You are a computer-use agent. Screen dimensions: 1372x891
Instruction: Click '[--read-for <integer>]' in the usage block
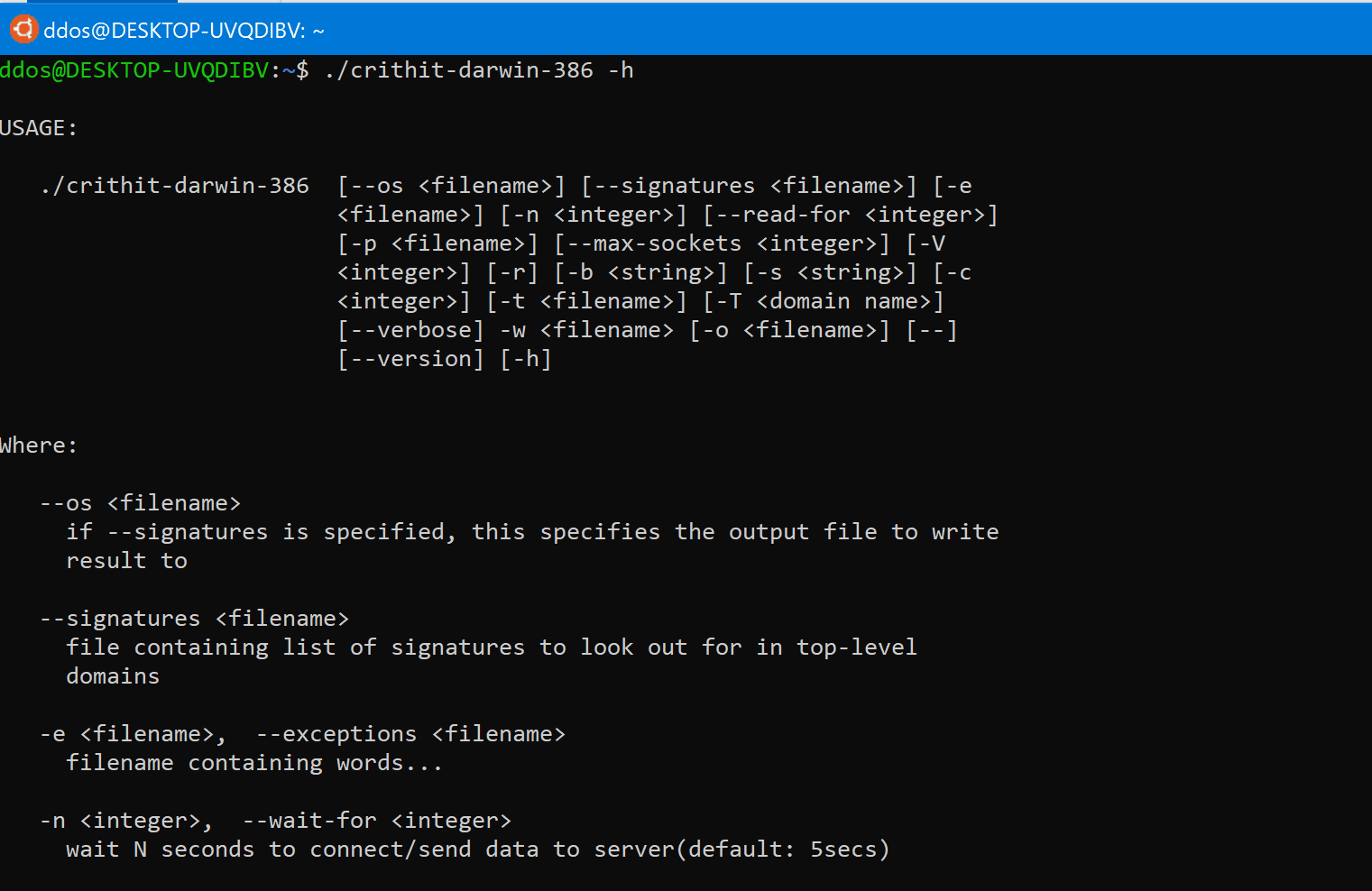click(x=851, y=215)
